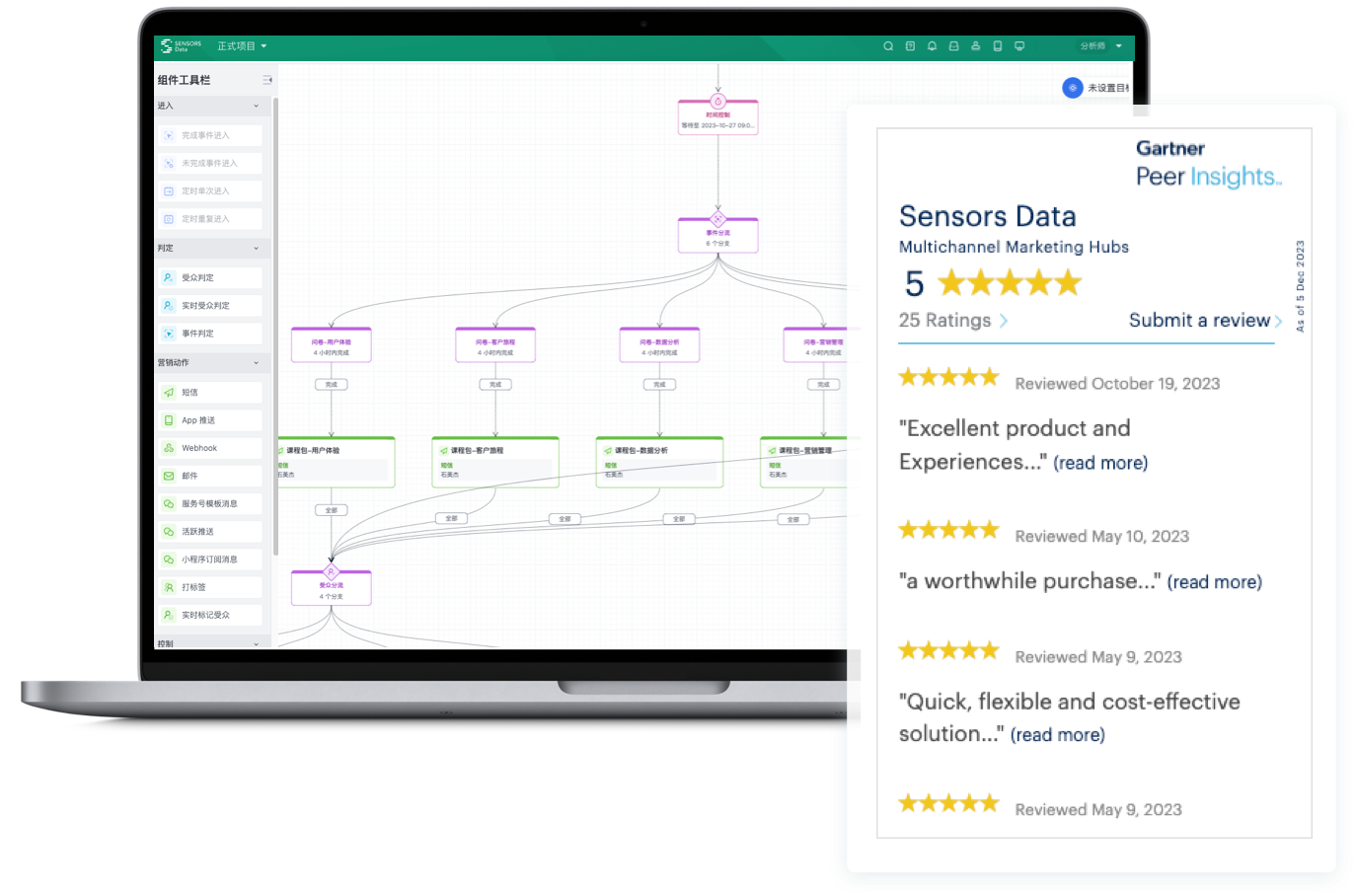Click the blue 未设置目标 target icon
1356x896 pixels.
pos(1073,88)
